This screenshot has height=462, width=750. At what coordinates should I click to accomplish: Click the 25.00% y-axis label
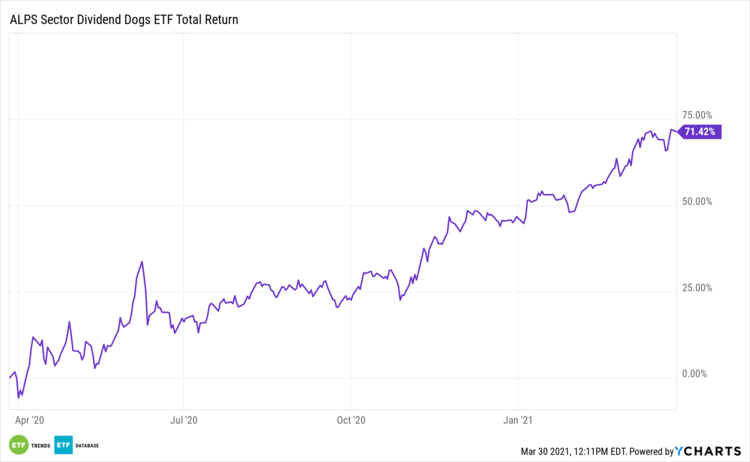(696, 288)
